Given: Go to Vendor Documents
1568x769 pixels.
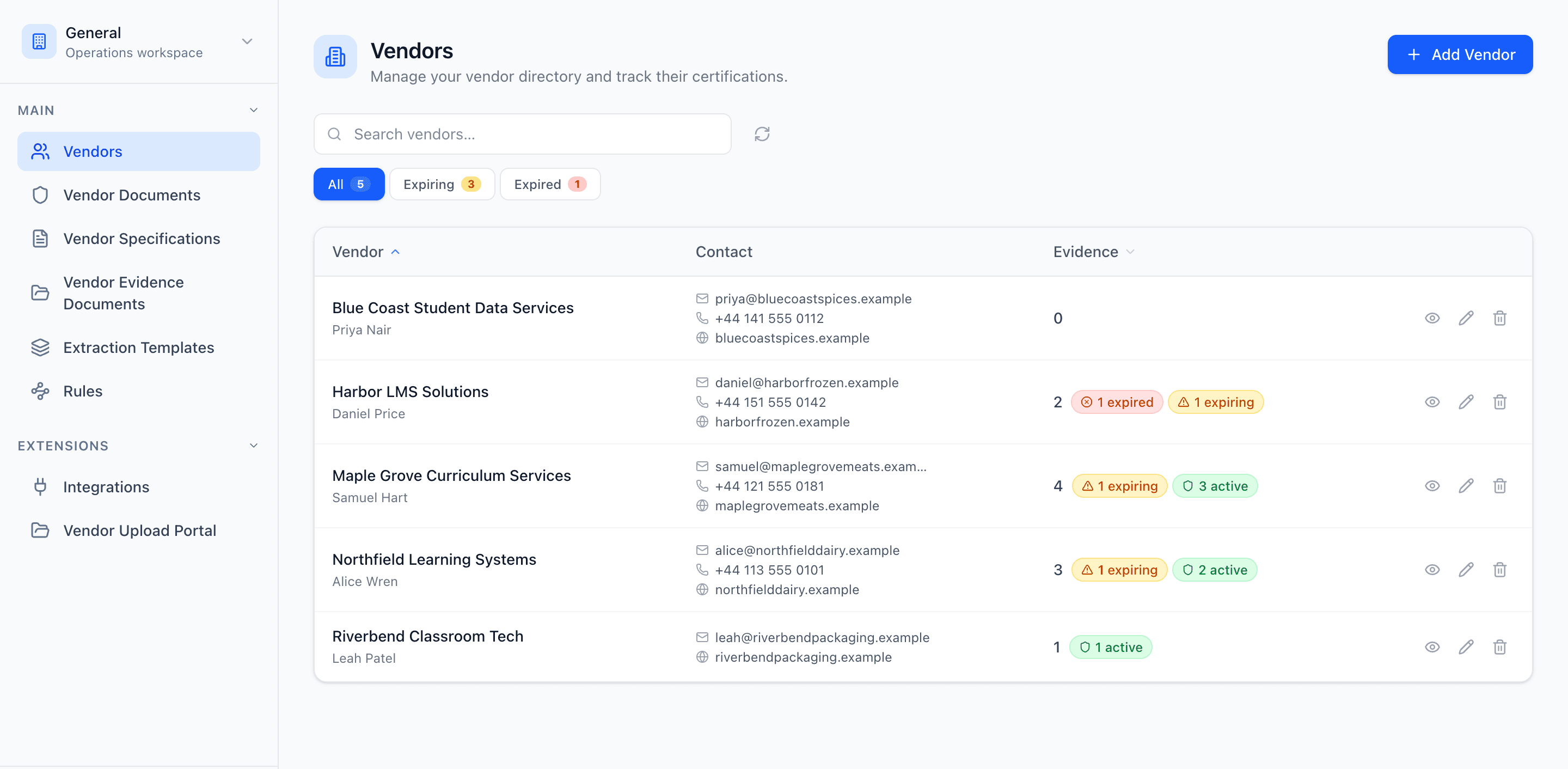Looking at the screenshot, I should click(x=139, y=195).
